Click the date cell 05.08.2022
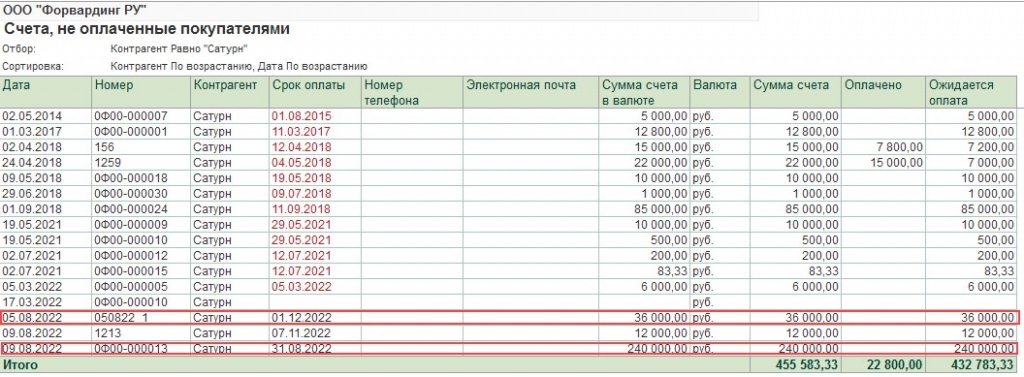Viewport: 1024px width, 377px height. click(x=32, y=318)
